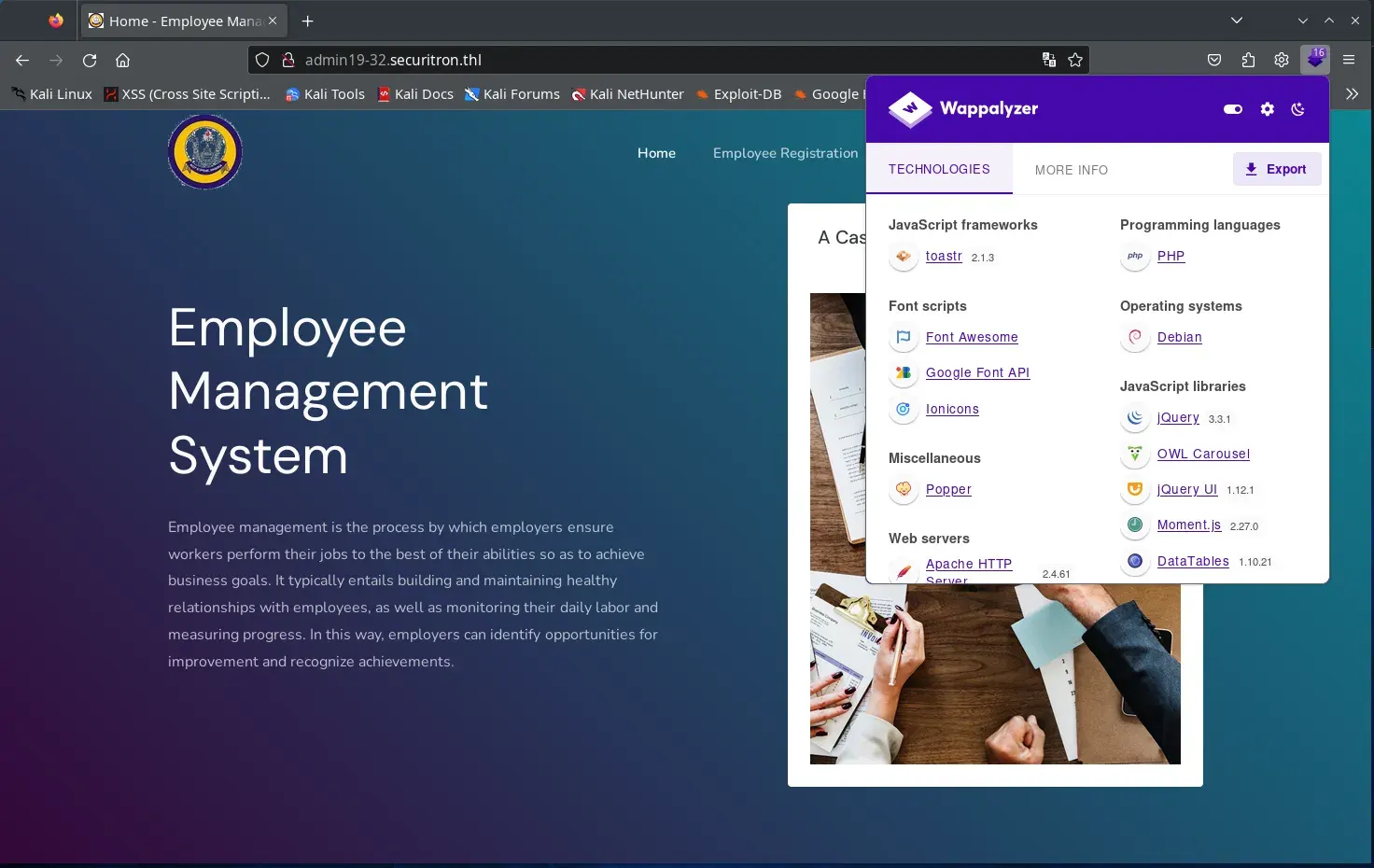
Task: Open Kali Linux bookmark
Action: coord(52,94)
